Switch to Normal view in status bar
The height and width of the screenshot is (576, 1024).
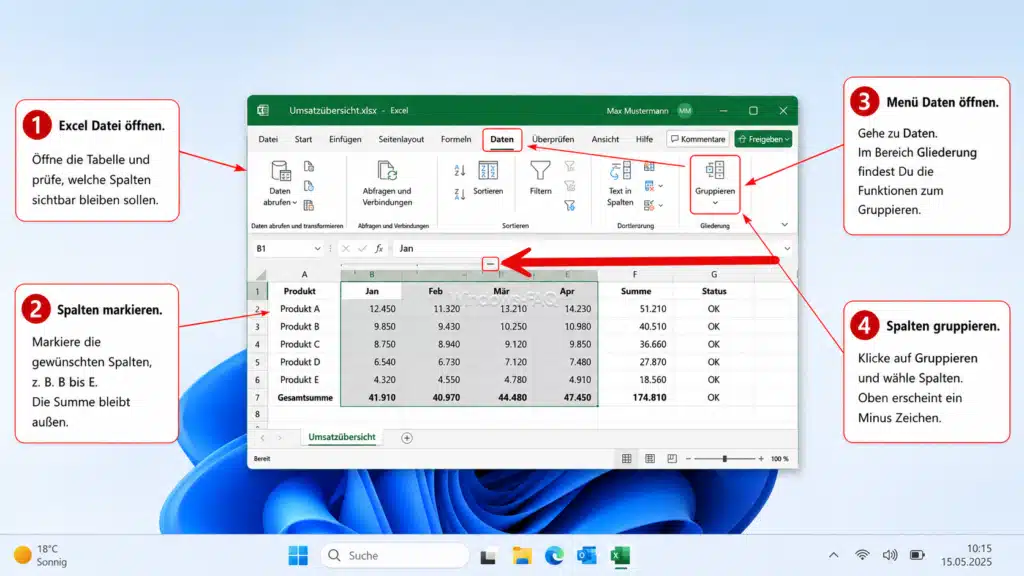tap(626, 458)
